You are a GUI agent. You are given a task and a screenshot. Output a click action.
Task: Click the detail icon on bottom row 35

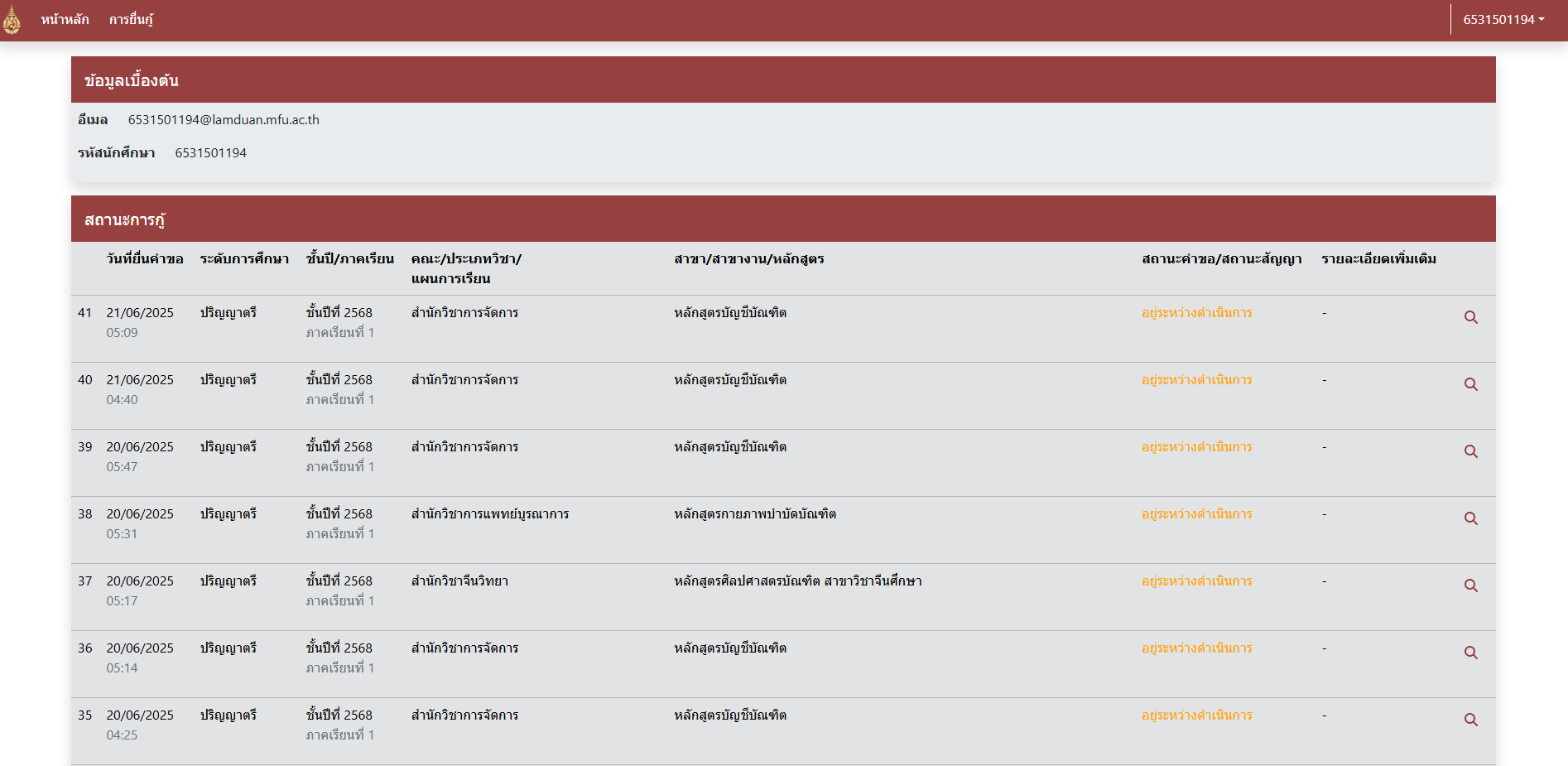click(x=1471, y=720)
